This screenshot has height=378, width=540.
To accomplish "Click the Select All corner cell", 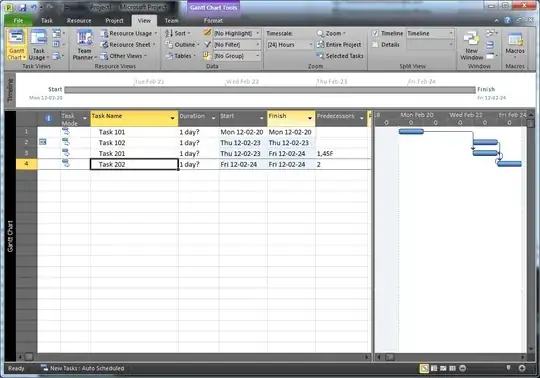I will pos(27,118).
